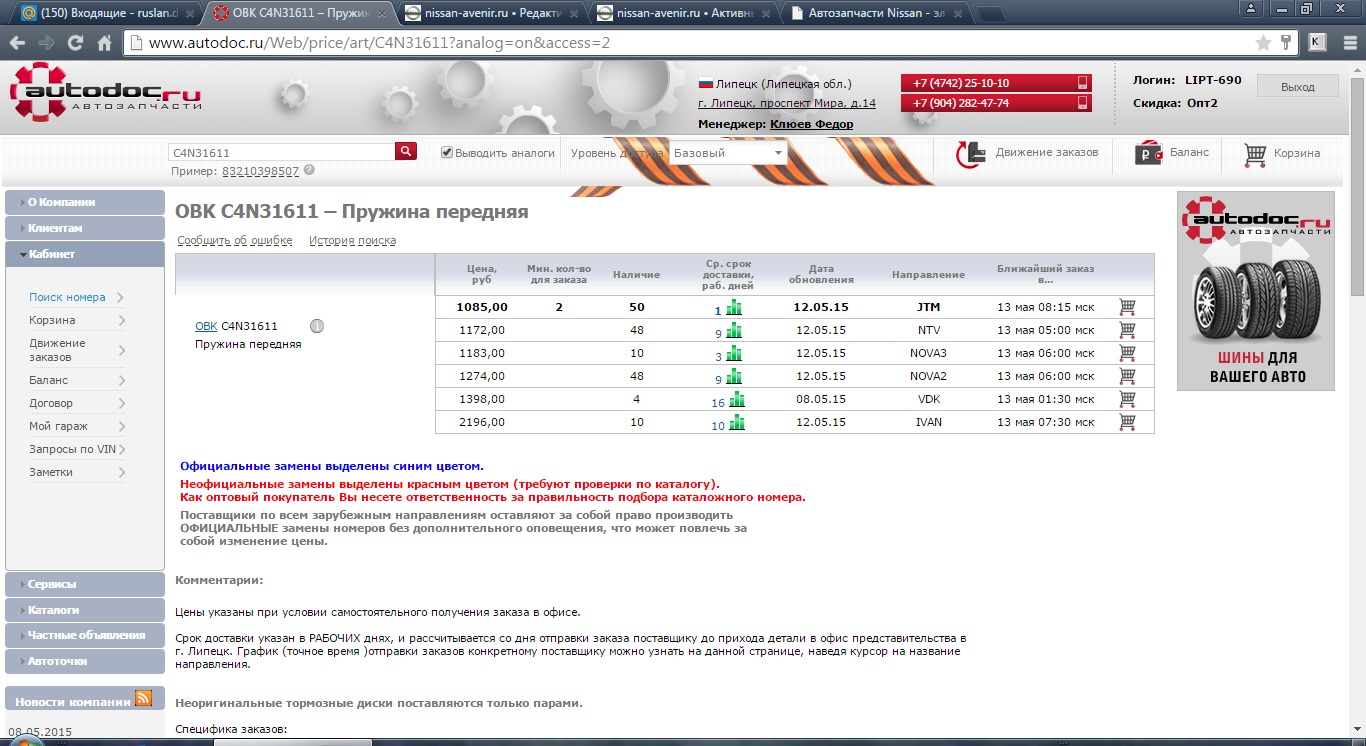The image size is (1366, 746).
Task: Expand the Автоточки sidebar section
Action: pos(85,661)
